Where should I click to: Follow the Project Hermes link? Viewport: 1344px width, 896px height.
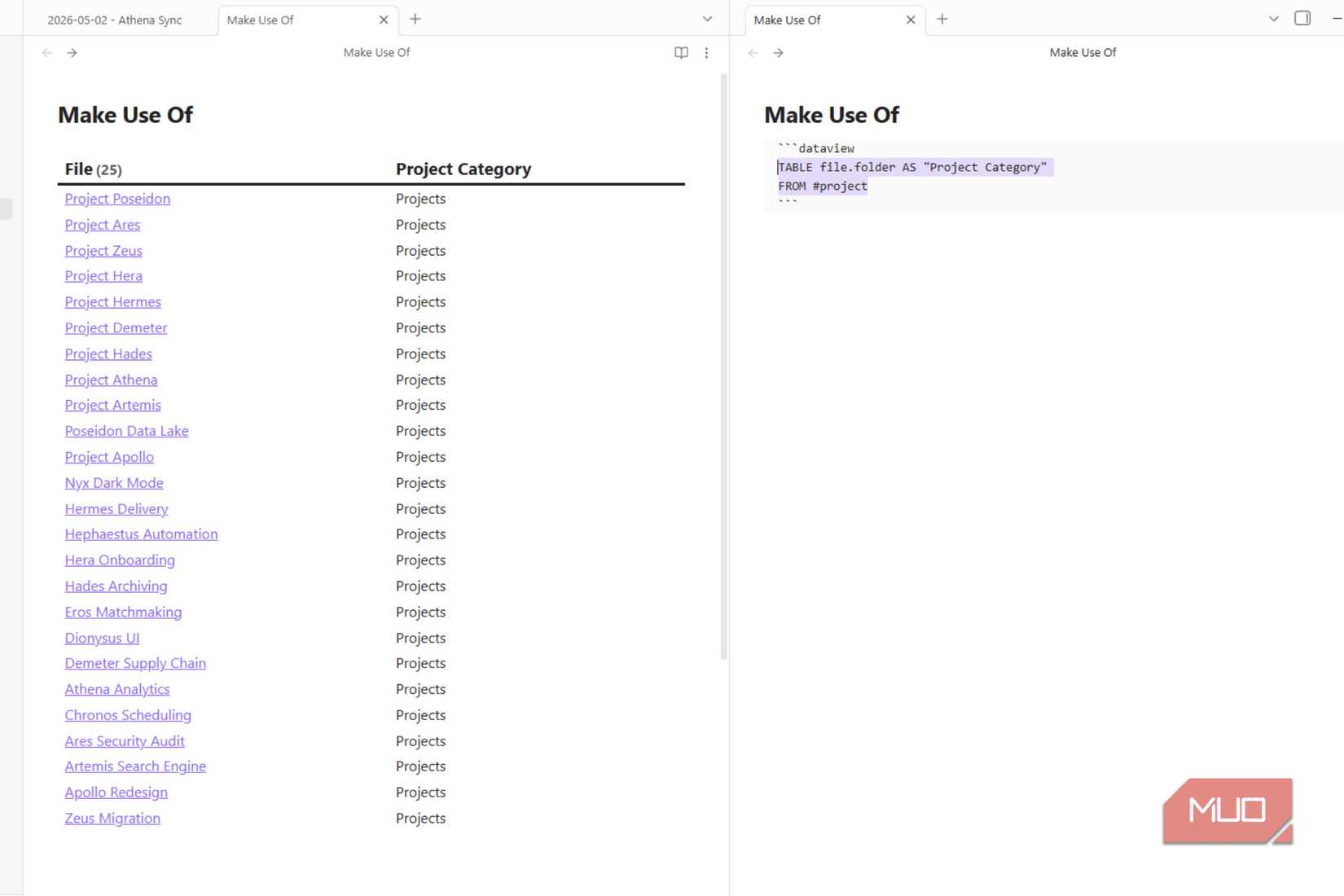113,302
